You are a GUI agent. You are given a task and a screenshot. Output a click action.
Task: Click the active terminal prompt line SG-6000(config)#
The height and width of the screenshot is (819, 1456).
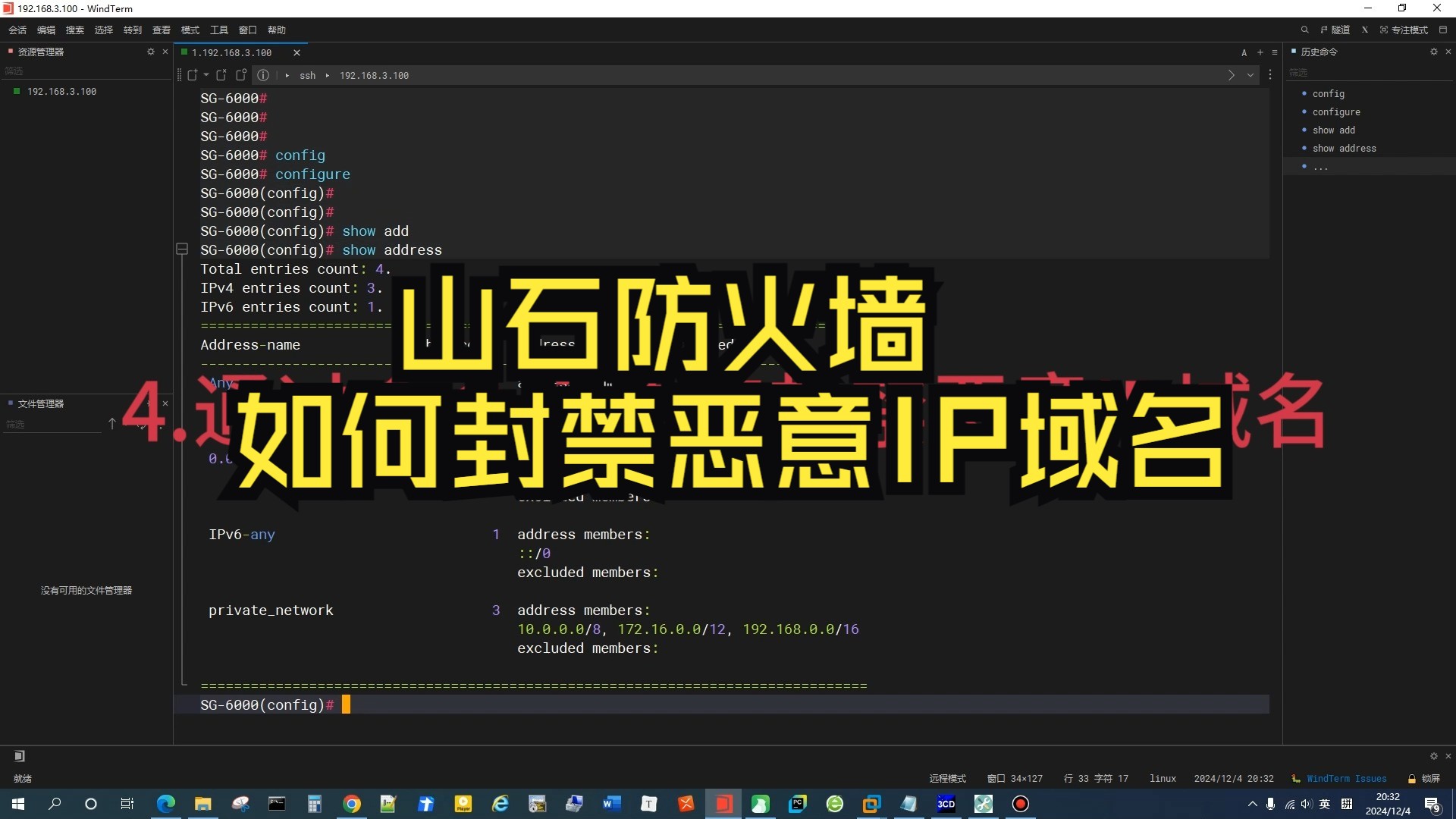pos(721,704)
